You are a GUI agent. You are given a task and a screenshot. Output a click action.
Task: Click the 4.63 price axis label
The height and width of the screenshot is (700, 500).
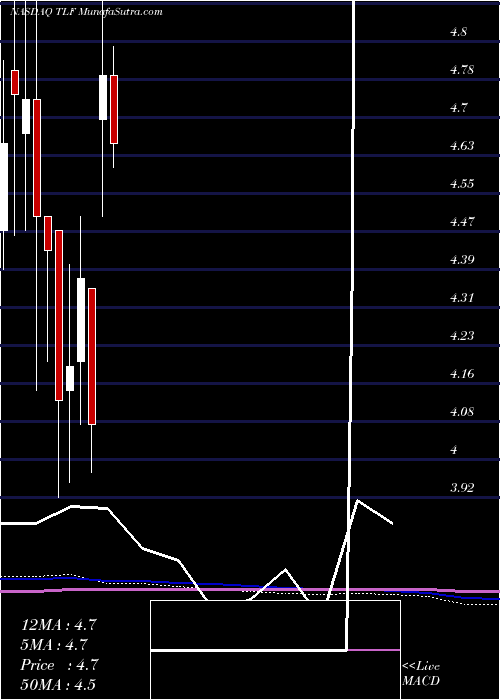pos(462,146)
